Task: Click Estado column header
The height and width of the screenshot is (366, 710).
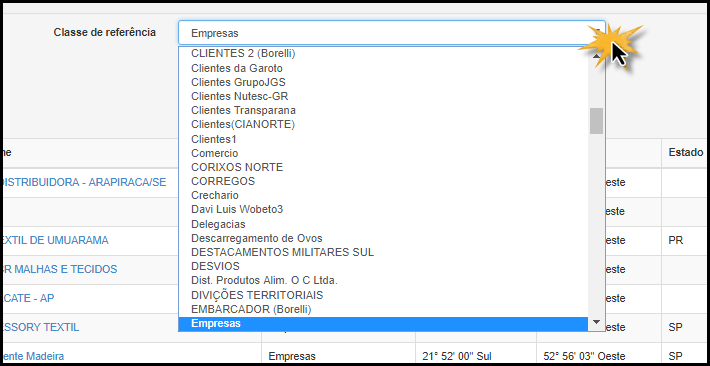Action: [x=686, y=153]
